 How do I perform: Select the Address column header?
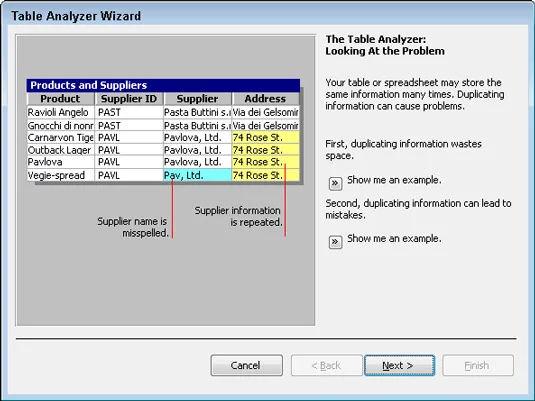[265, 99]
